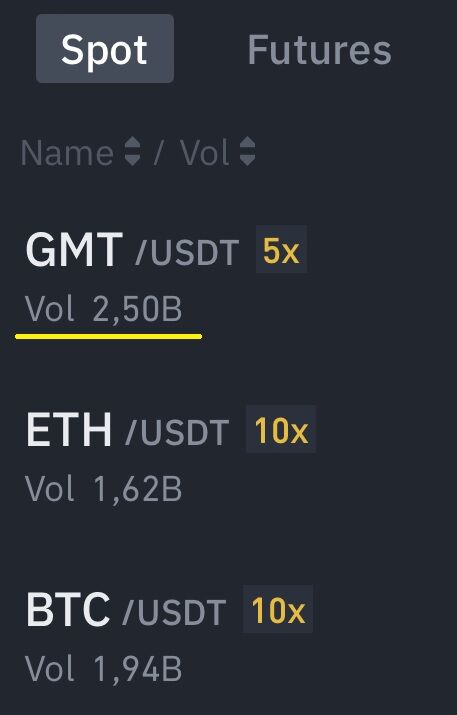The image size is (457, 715).
Task: Click the BTC ticker symbol text
Action: coord(68,609)
